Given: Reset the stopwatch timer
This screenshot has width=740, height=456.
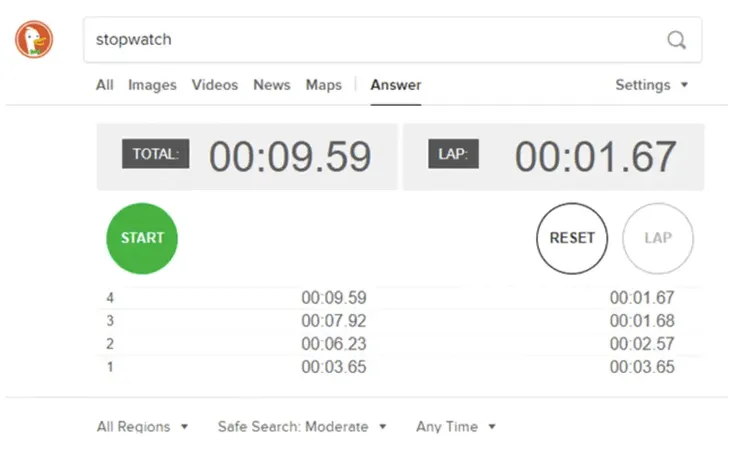Looking at the screenshot, I should pos(572,238).
